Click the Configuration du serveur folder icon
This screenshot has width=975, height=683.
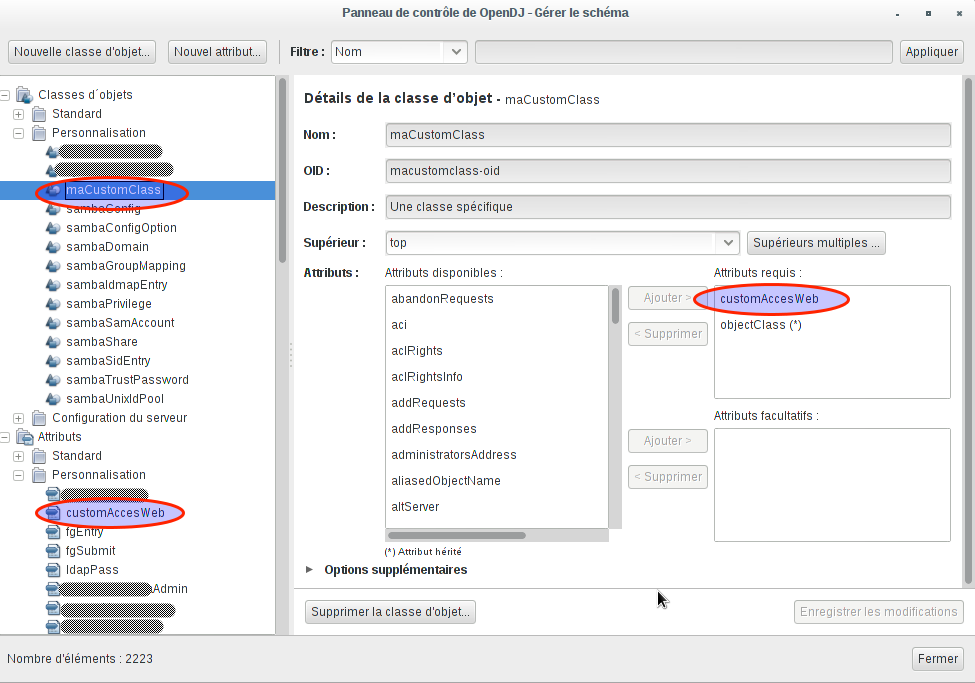(39, 418)
